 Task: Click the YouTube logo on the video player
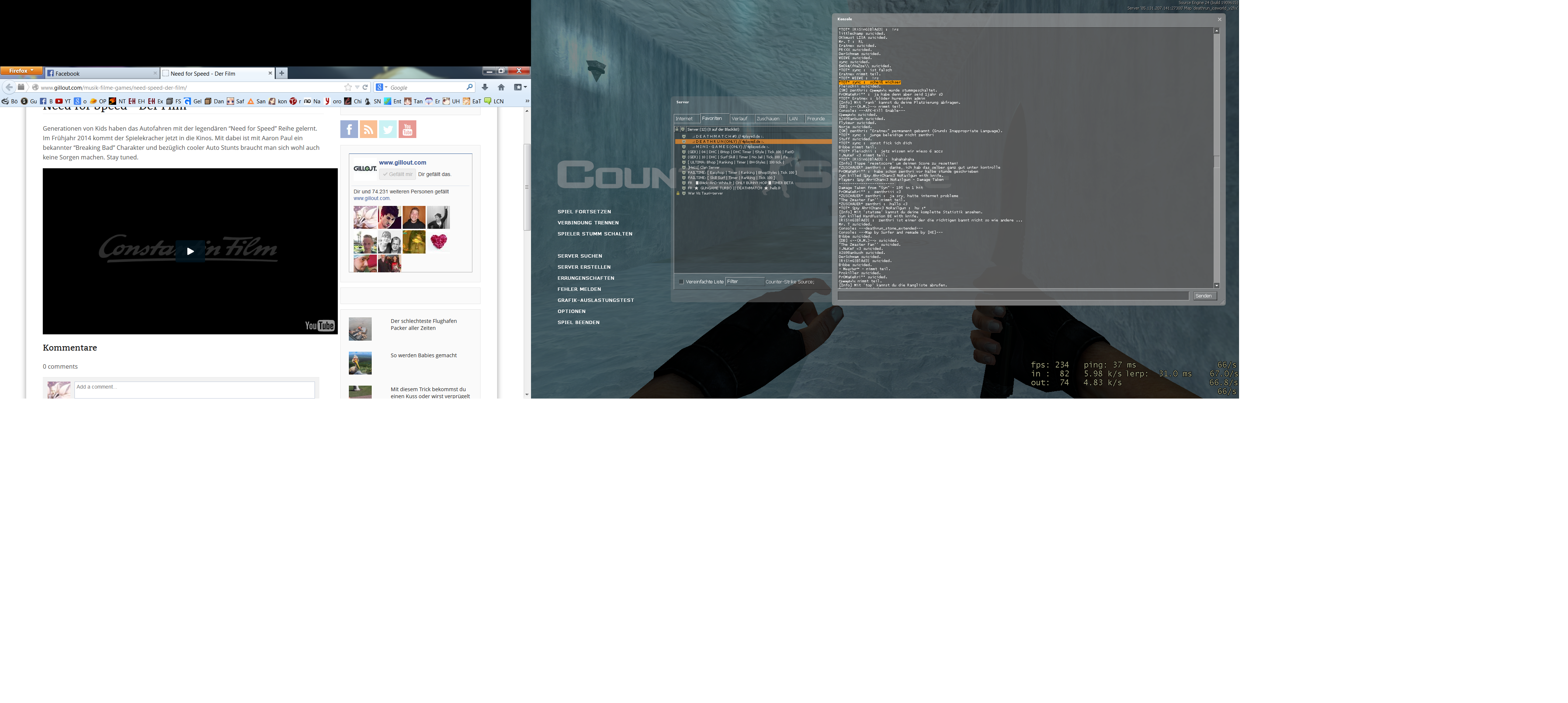[320, 326]
